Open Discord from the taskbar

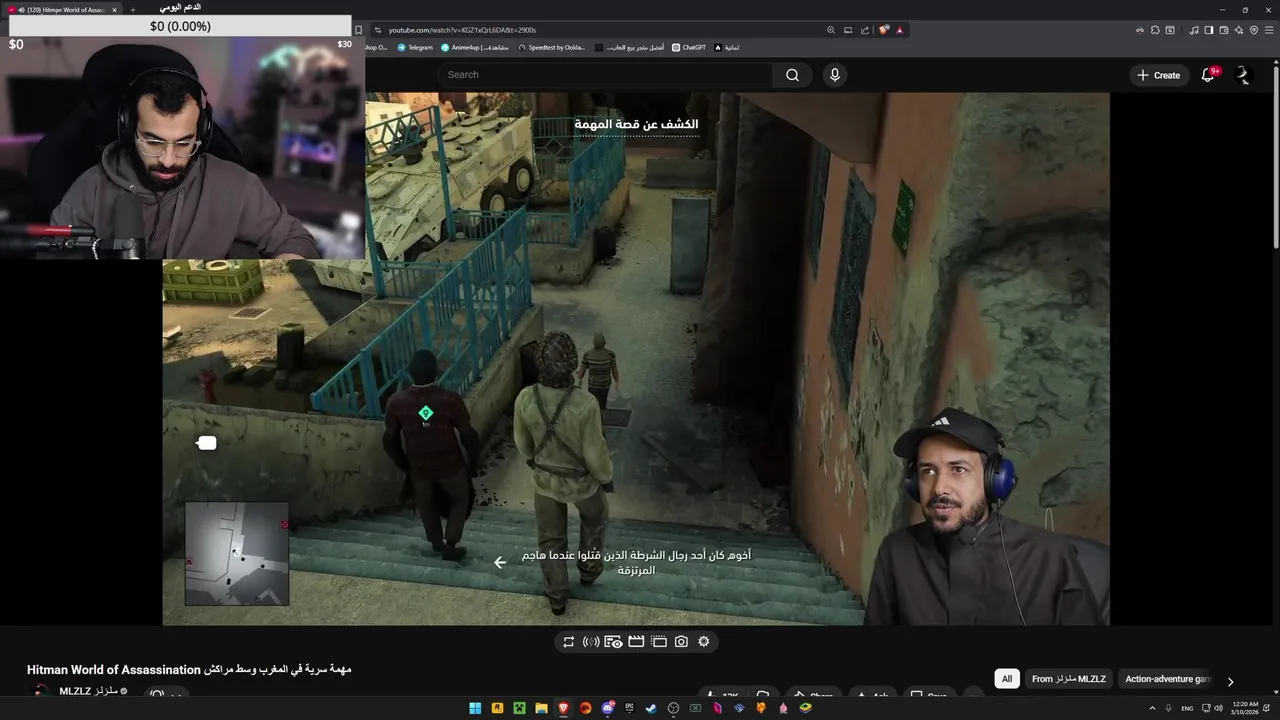[x=608, y=708]
